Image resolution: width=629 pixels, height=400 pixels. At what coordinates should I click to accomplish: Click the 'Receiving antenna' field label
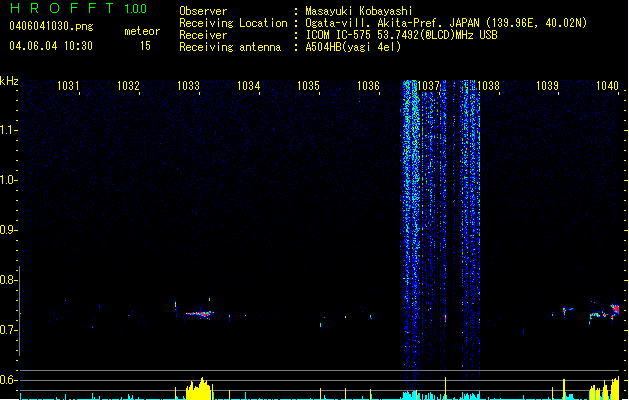point(230,47)
